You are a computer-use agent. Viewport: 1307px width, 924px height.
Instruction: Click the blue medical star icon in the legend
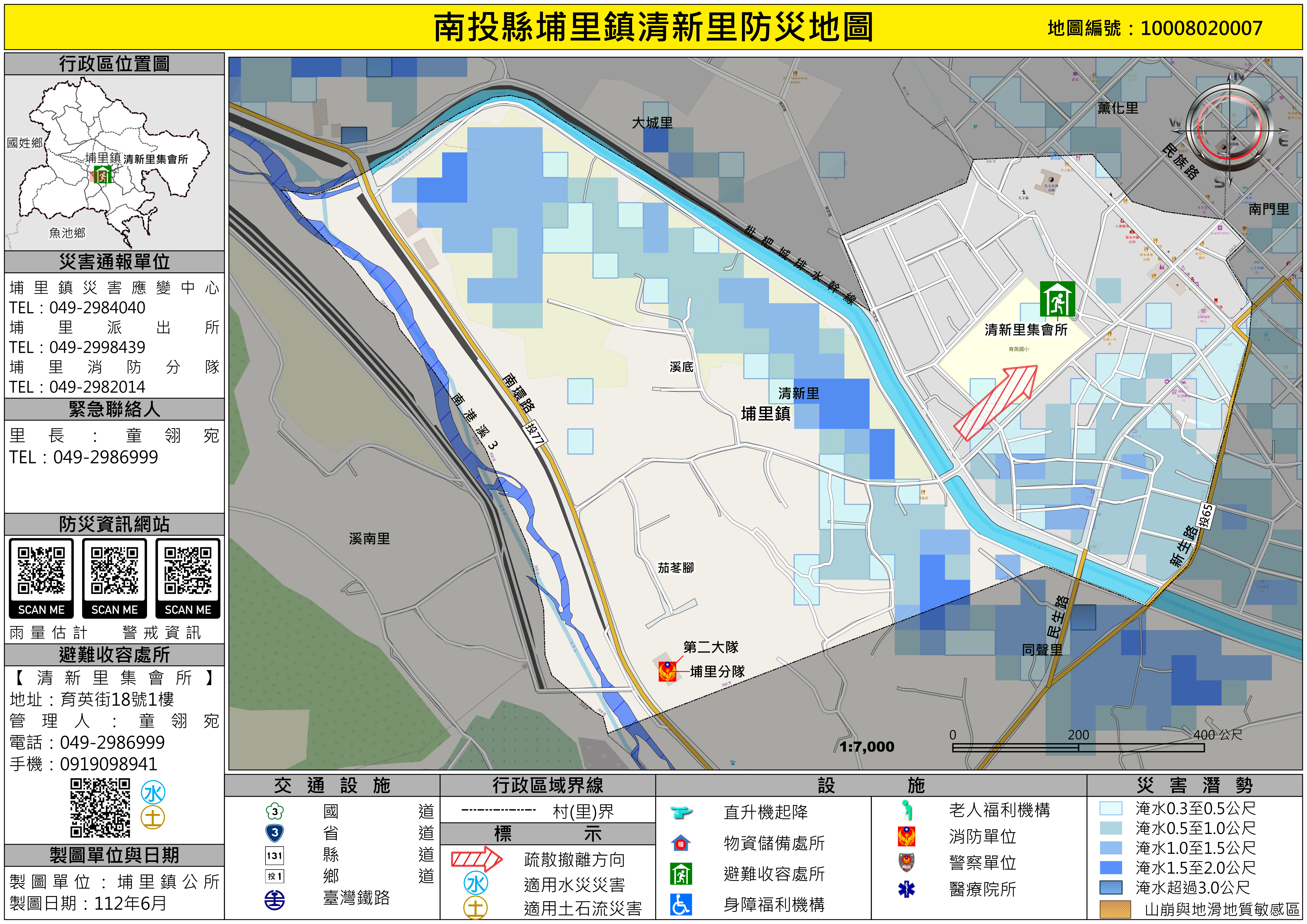click(x=906, y=889)
